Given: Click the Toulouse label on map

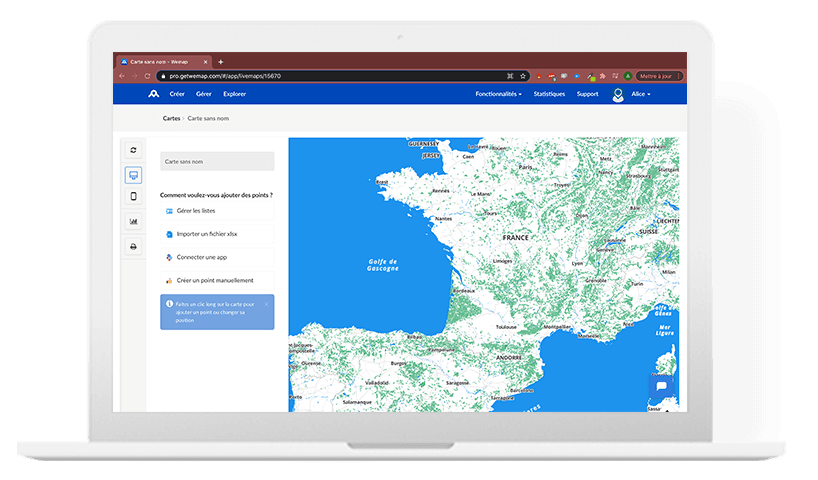Looking at the screenshot, I should pos(506,327).
